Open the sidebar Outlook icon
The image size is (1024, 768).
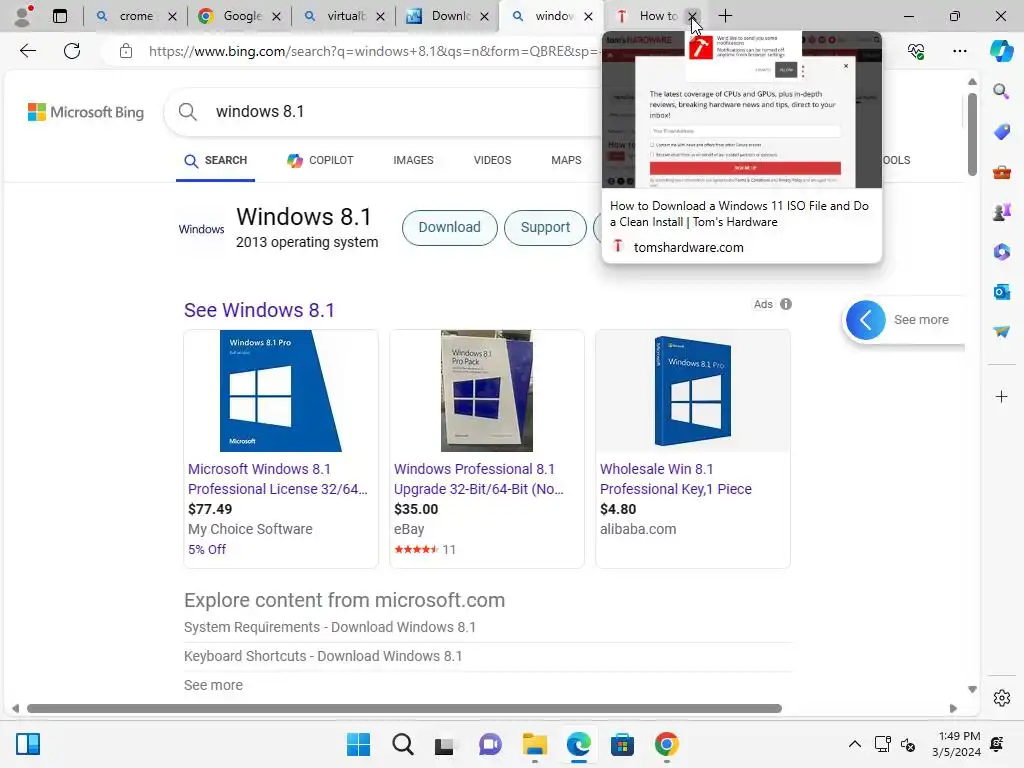[x=1001, y=291]
